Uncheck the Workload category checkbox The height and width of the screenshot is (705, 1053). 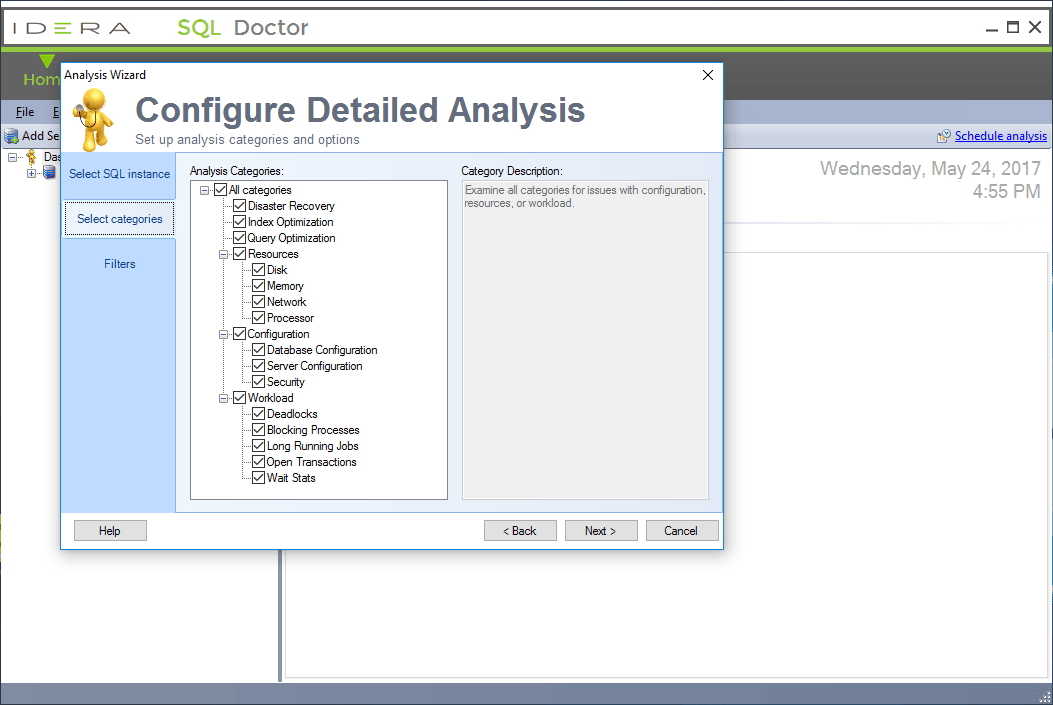(239, 397)
